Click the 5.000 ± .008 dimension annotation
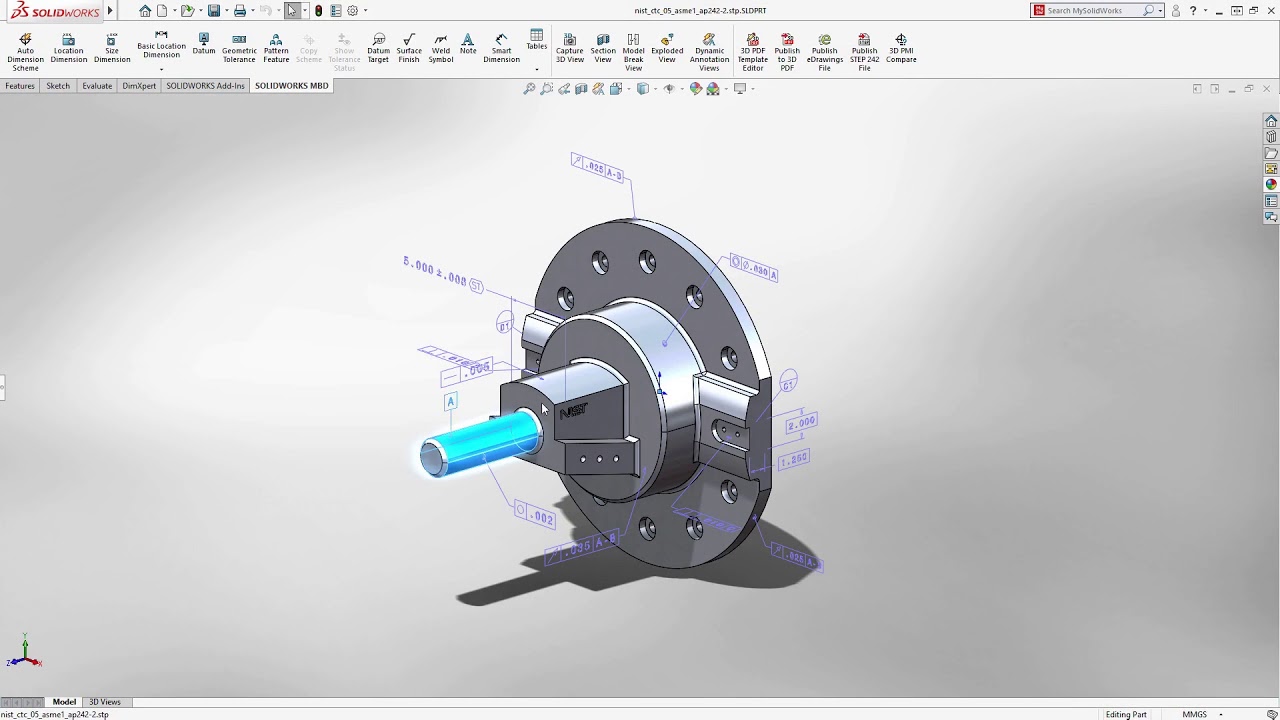This screenshot has width=1280, height=720. (x=443, y=273)
